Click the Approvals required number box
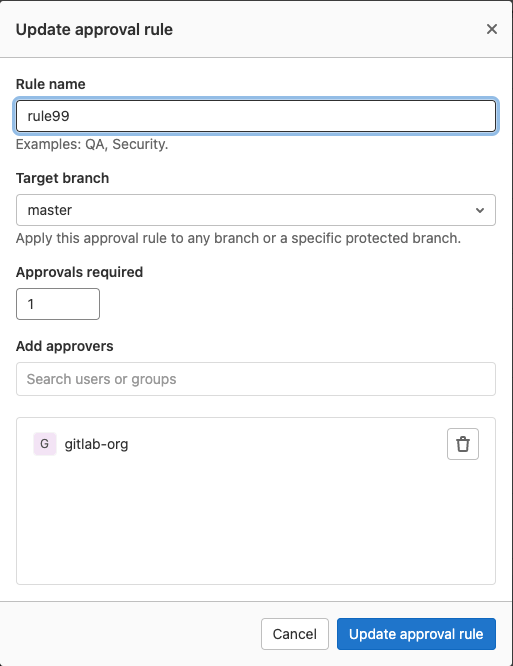 [58, 304]
